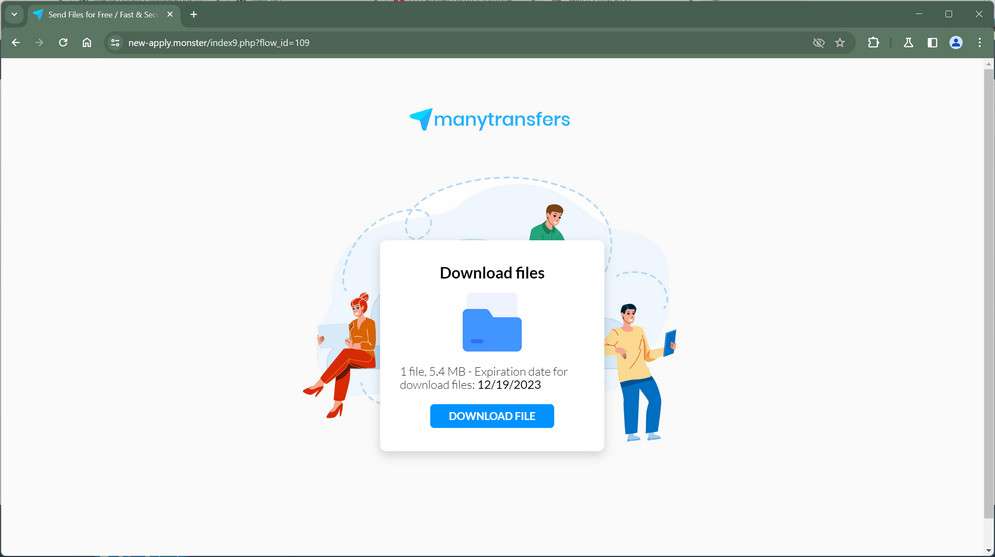Image resolution: width=995 pixels, height=557 pixels.
Task: Open the Extensions puzzle icon
Action: point(873,43)
